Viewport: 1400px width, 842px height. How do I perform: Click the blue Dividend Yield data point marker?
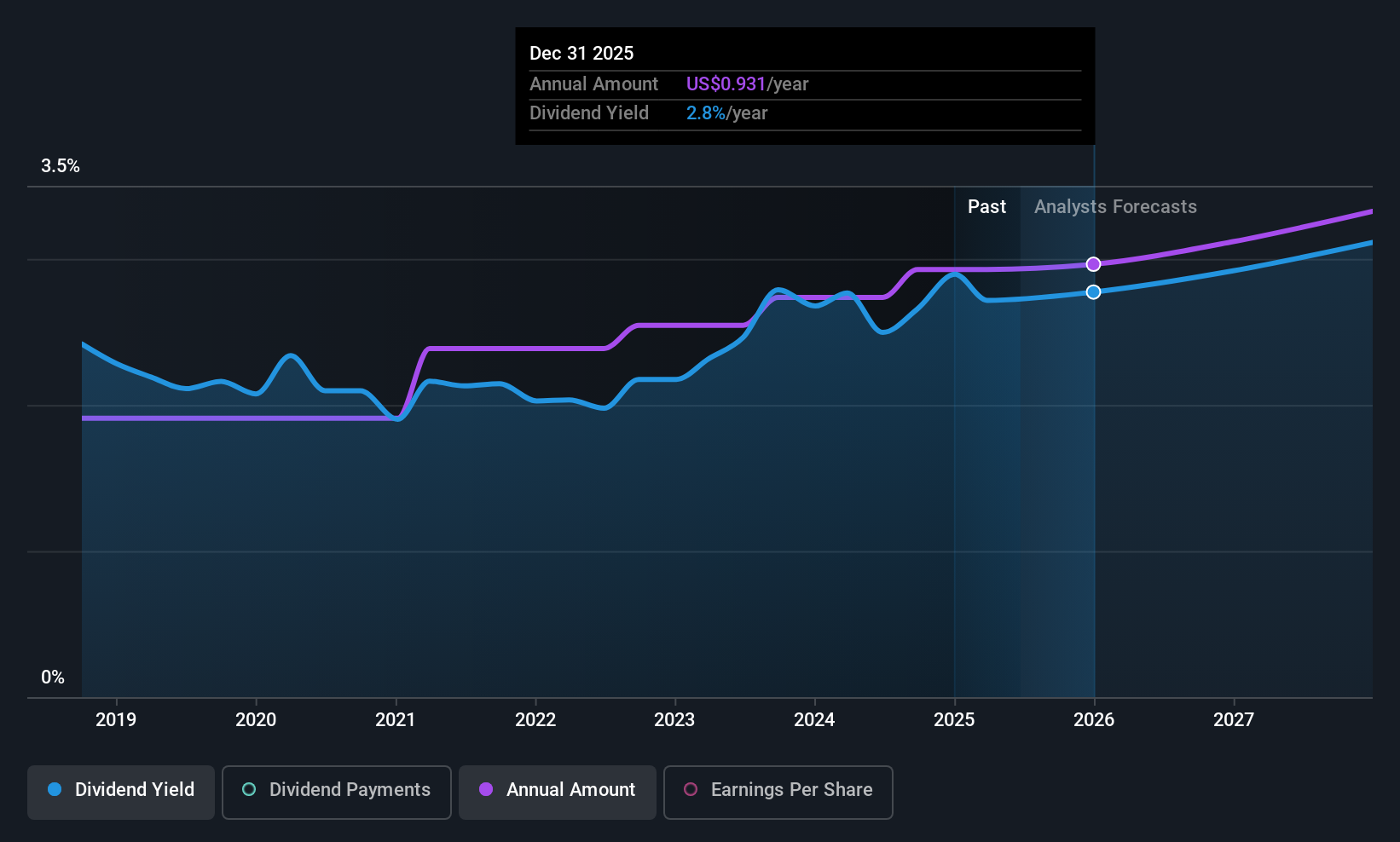(1094, 292)
